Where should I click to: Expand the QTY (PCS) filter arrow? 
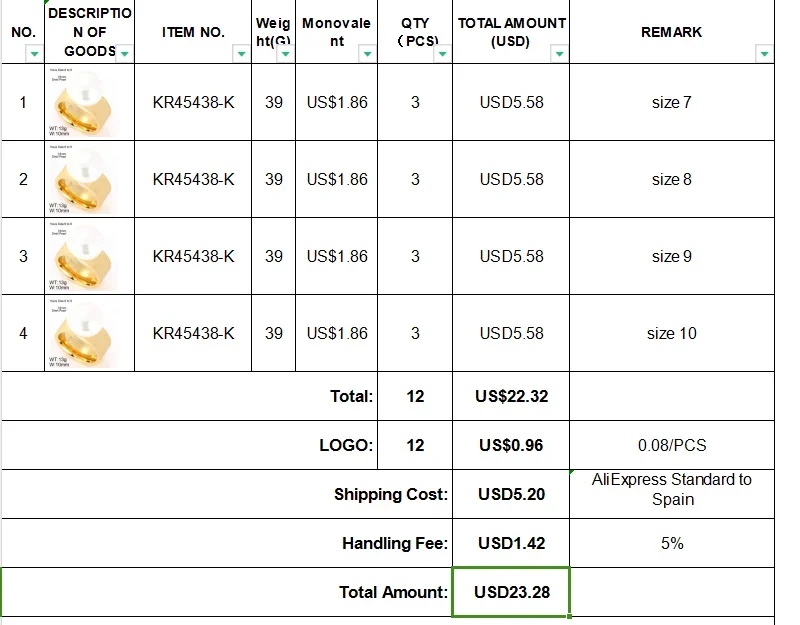tap(442, 54)
